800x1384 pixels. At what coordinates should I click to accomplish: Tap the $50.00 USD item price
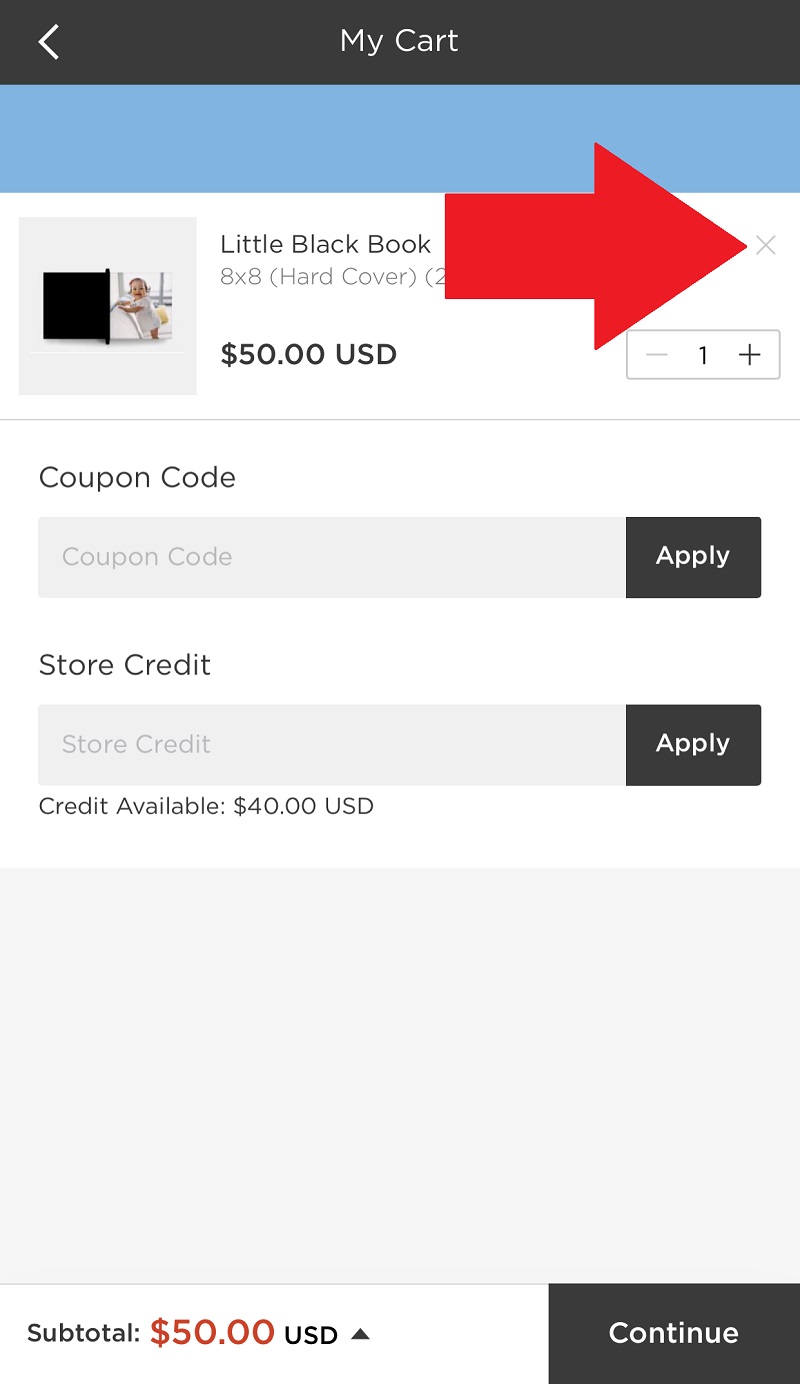point(308,355)
